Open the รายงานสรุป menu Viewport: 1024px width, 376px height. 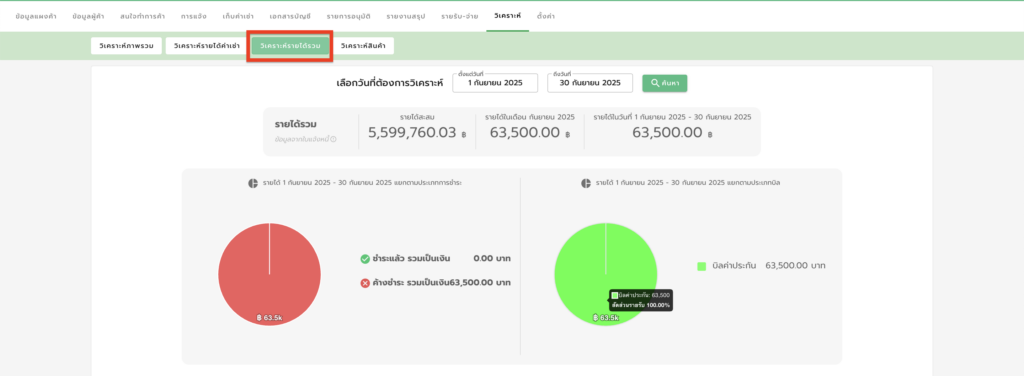[406, 16]
